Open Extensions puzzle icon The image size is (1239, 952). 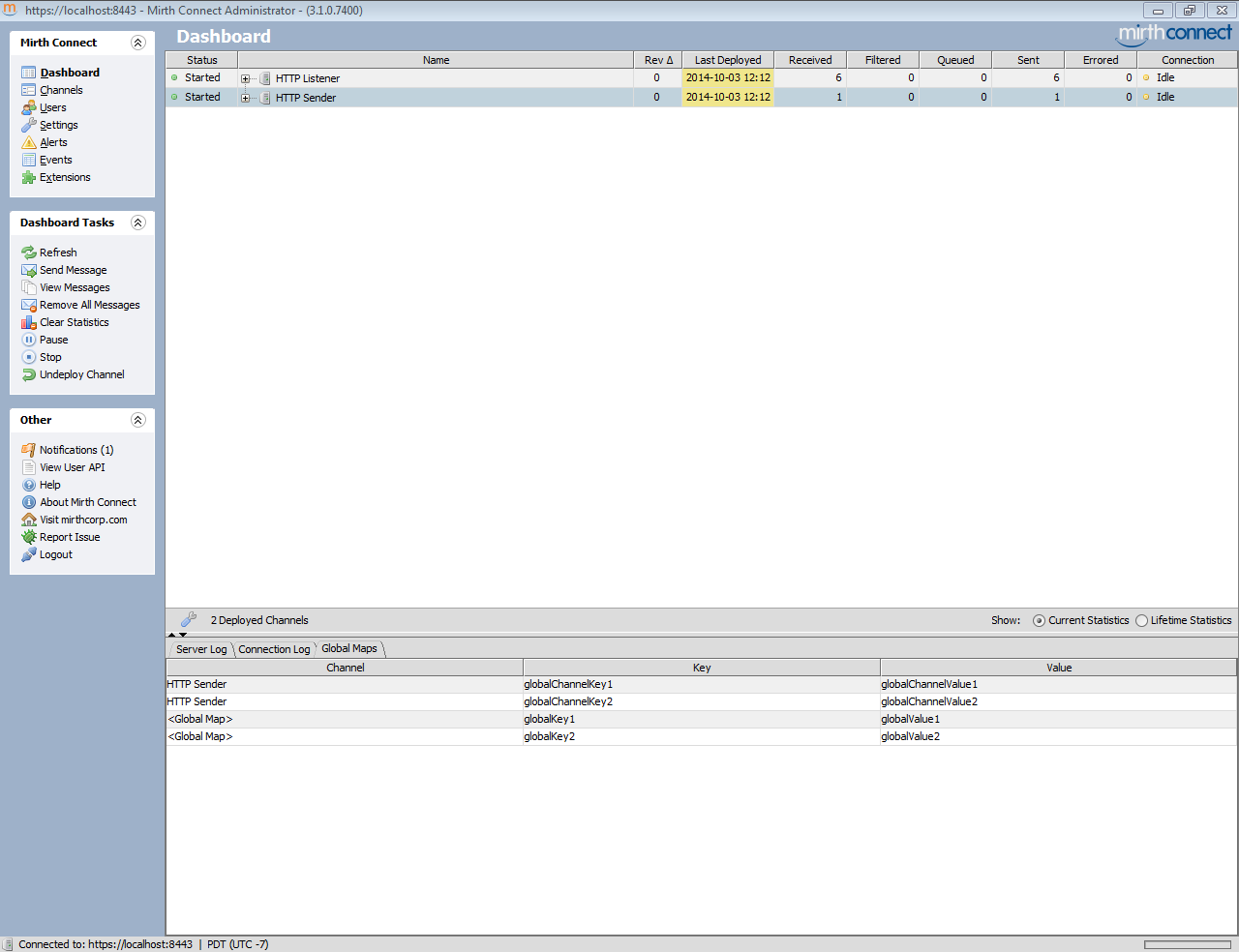coord(29,177)
